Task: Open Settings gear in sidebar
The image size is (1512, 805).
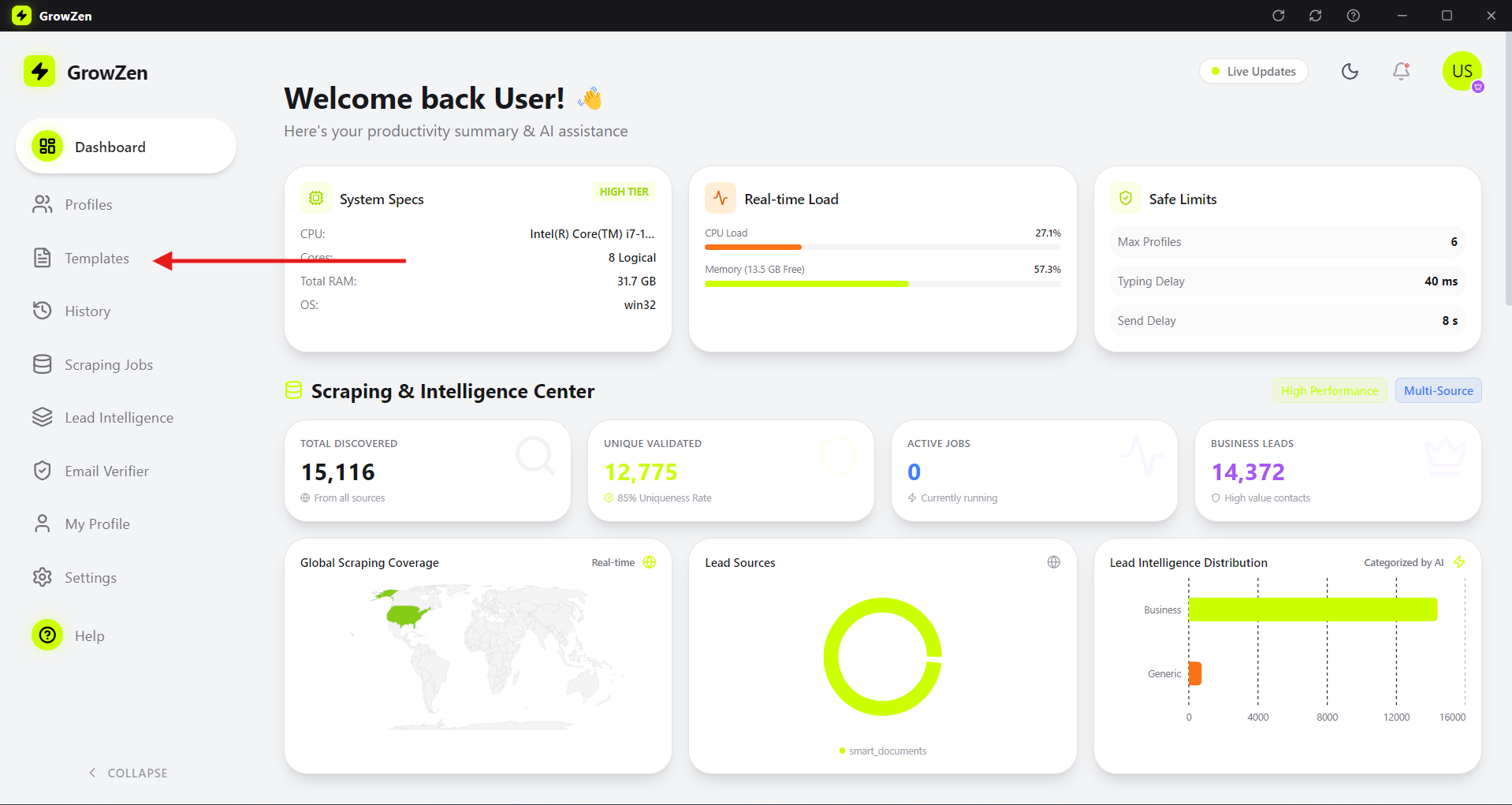Action: (43, 577)
